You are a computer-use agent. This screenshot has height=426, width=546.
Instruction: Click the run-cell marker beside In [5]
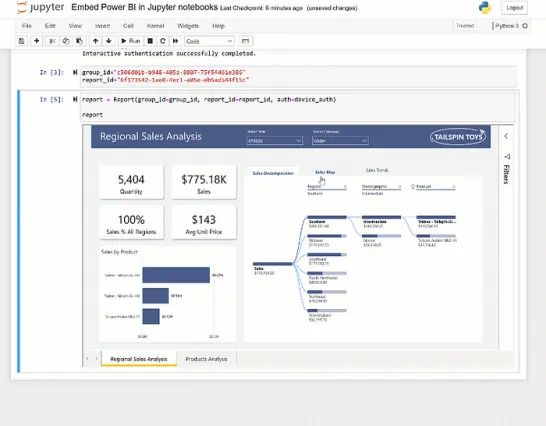(x=75, y=100)
